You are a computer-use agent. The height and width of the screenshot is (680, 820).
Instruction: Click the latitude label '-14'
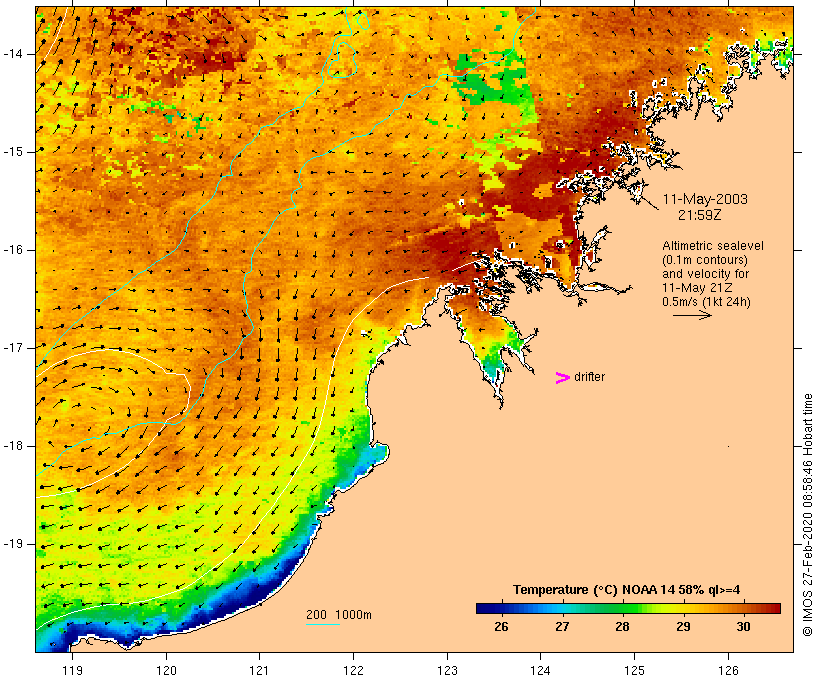pyautogui.click(x=13, y=54)
